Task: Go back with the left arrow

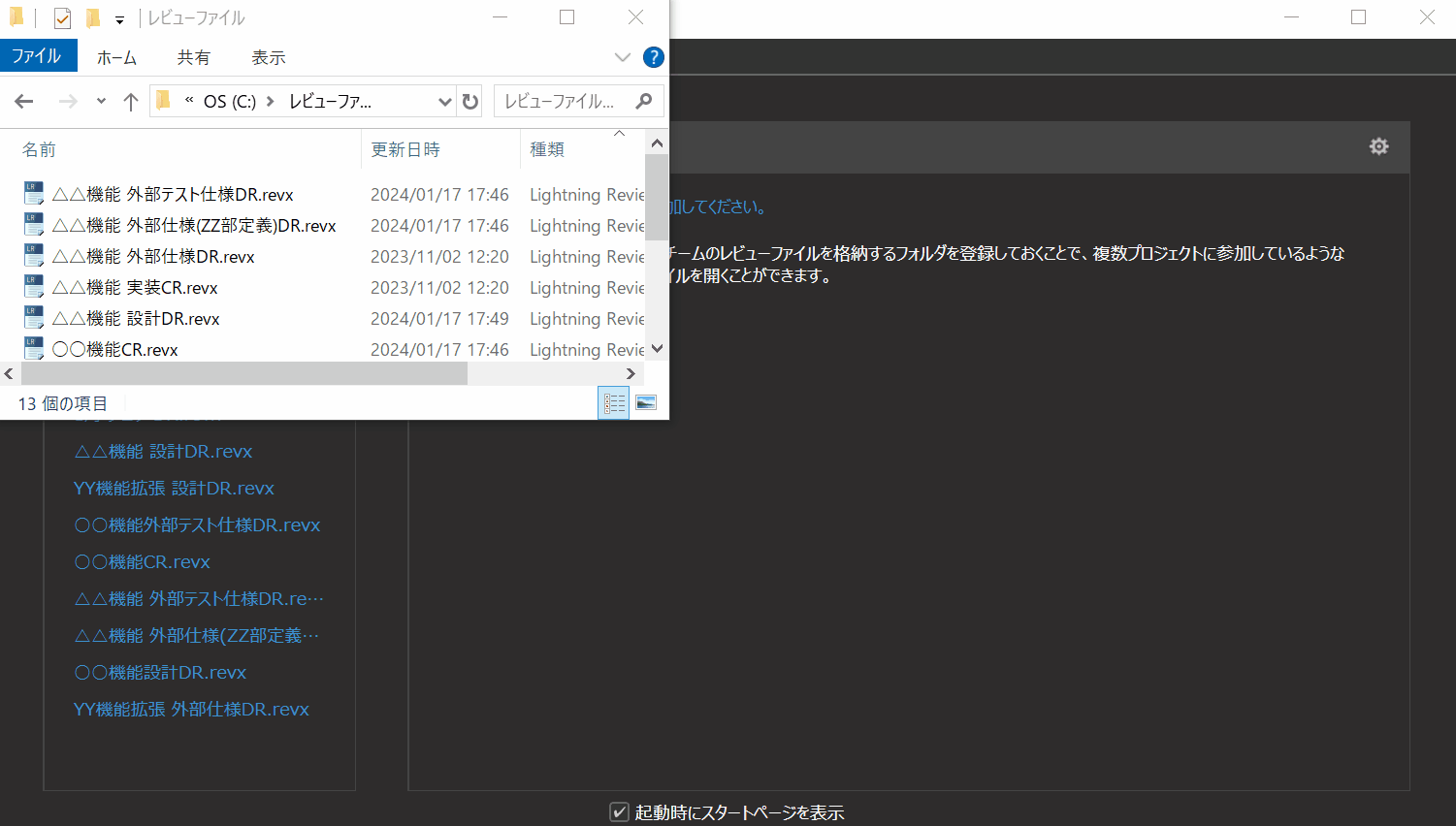Action: click(x=24, y=102)
